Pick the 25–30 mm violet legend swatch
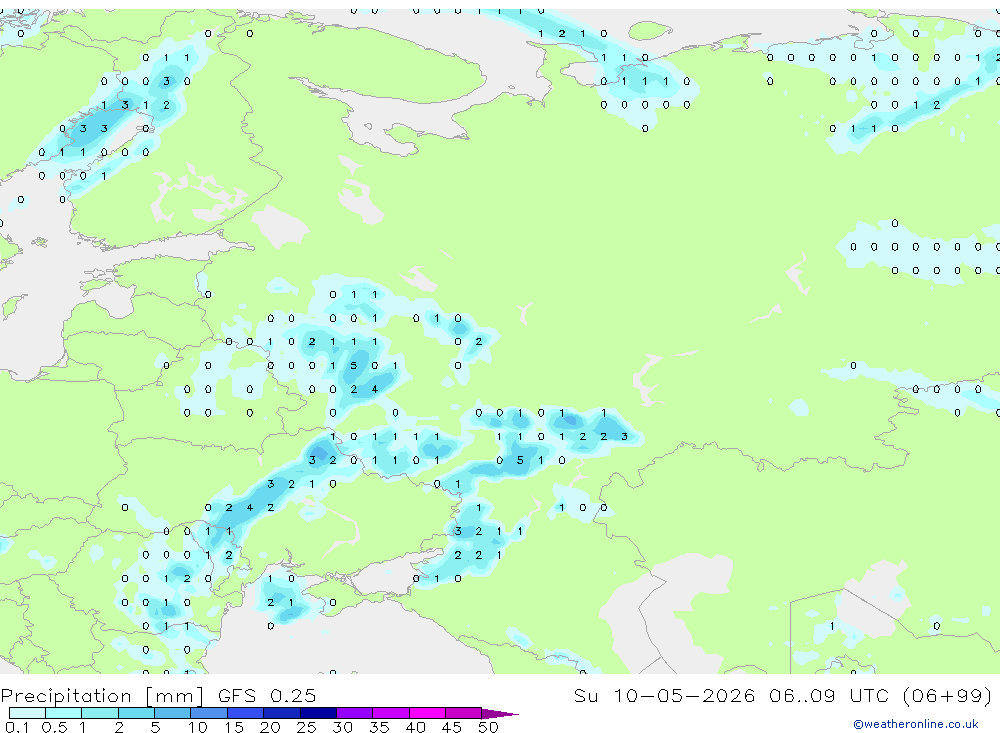This screenshot has height=733, width=1000. click(318, 713)
